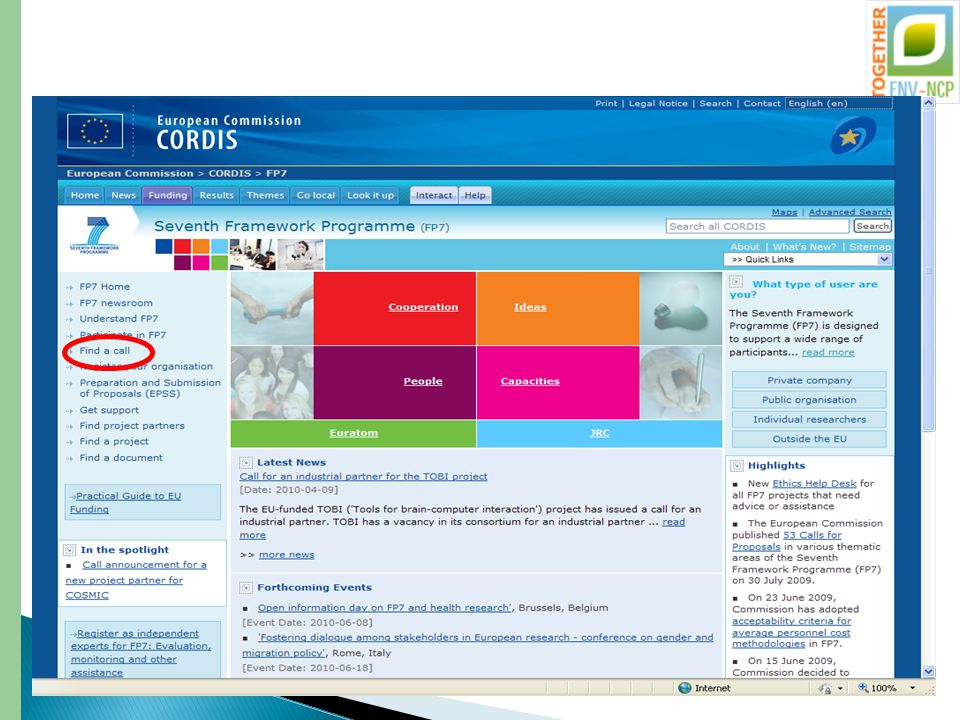
Task: Collapse the 'In the spotlight' section icon
Action: pyautogui.click(x=70, y=550)
